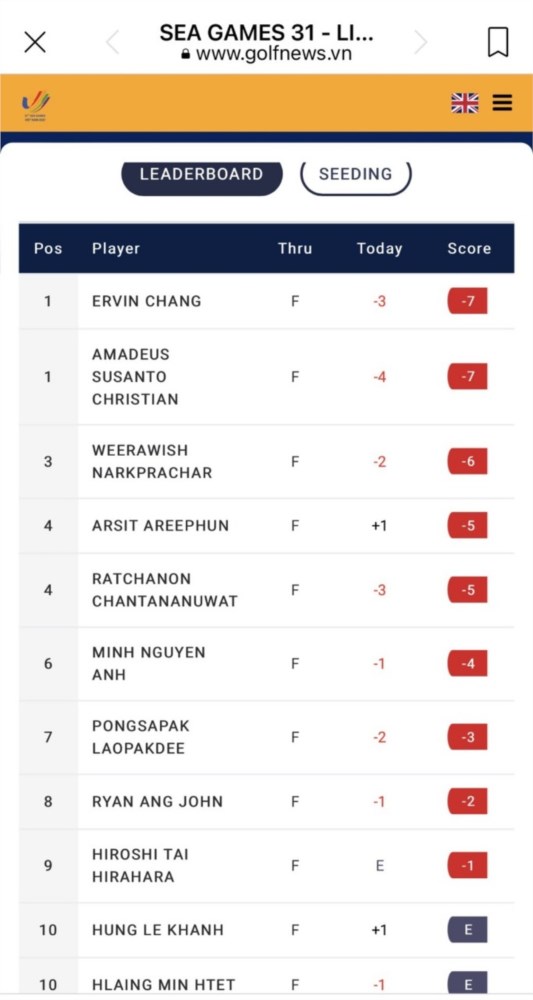
Task: Tap the www.golfnews.vn address
Action: pos(266,54)
